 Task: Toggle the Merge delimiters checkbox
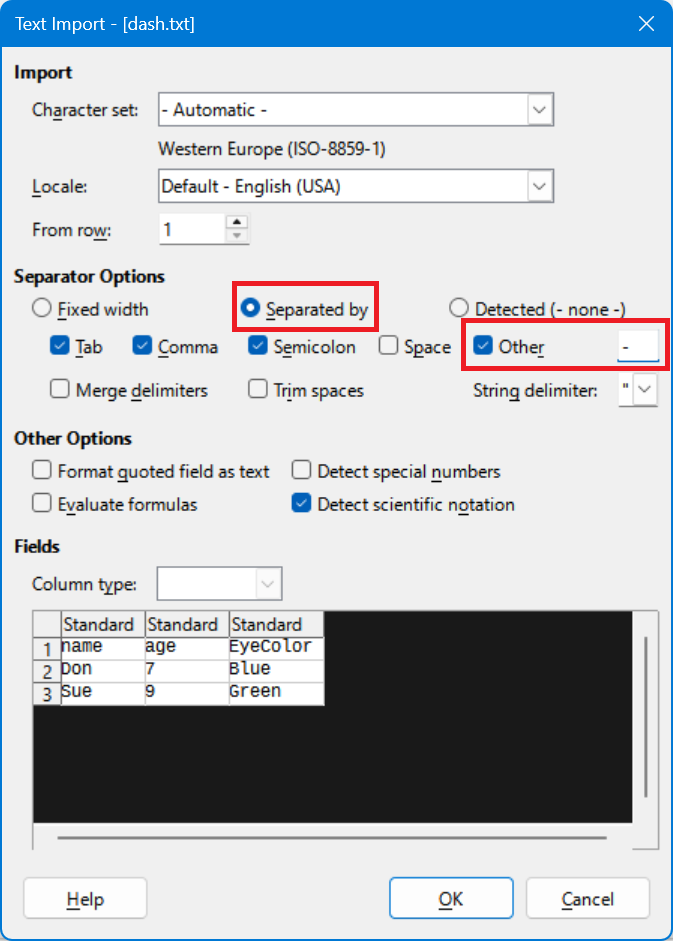(x=60, y=390)
